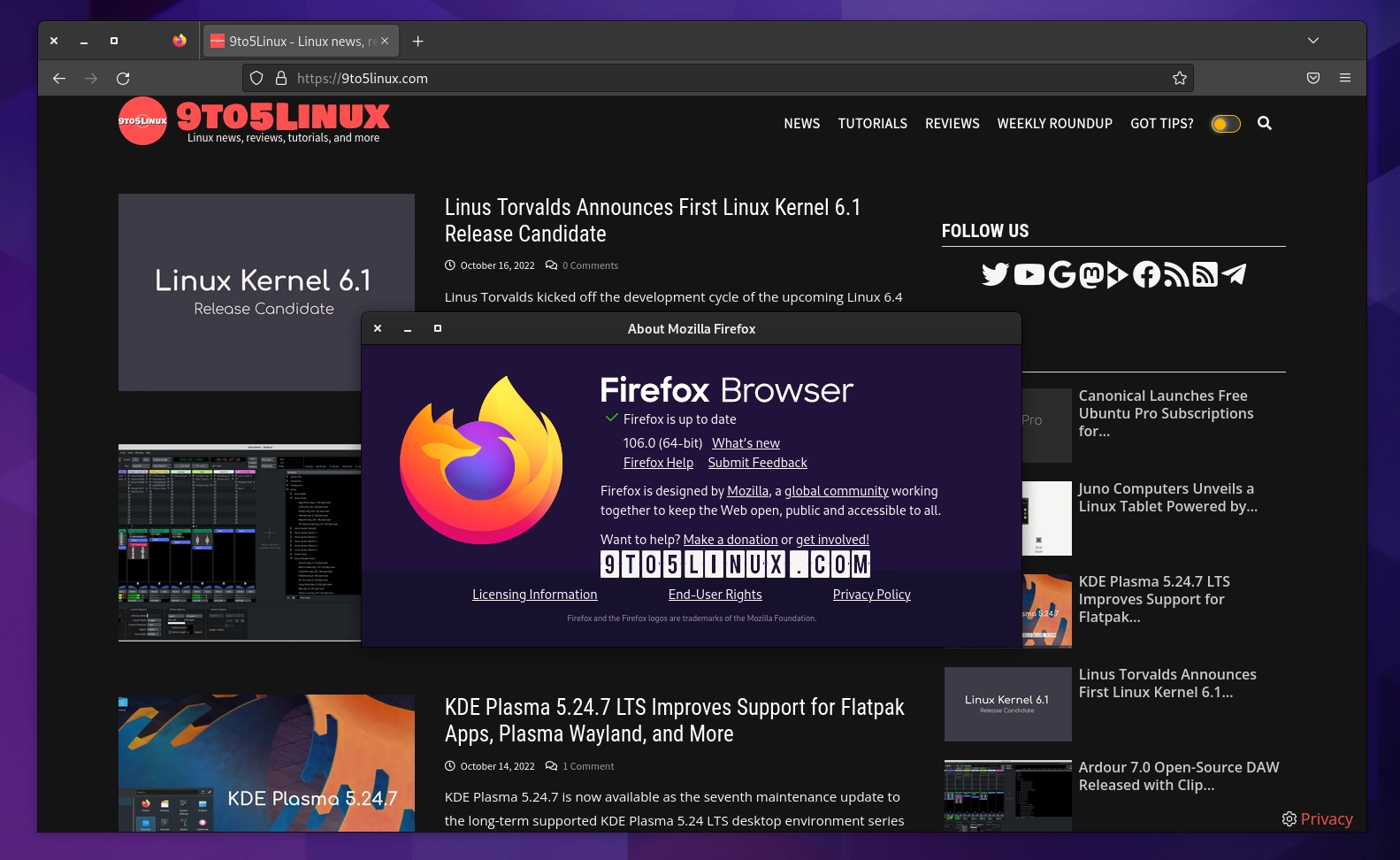Open the tracking protection shield icon
Viewport: 1400px width, 860px height.
(x=256, y=78)
